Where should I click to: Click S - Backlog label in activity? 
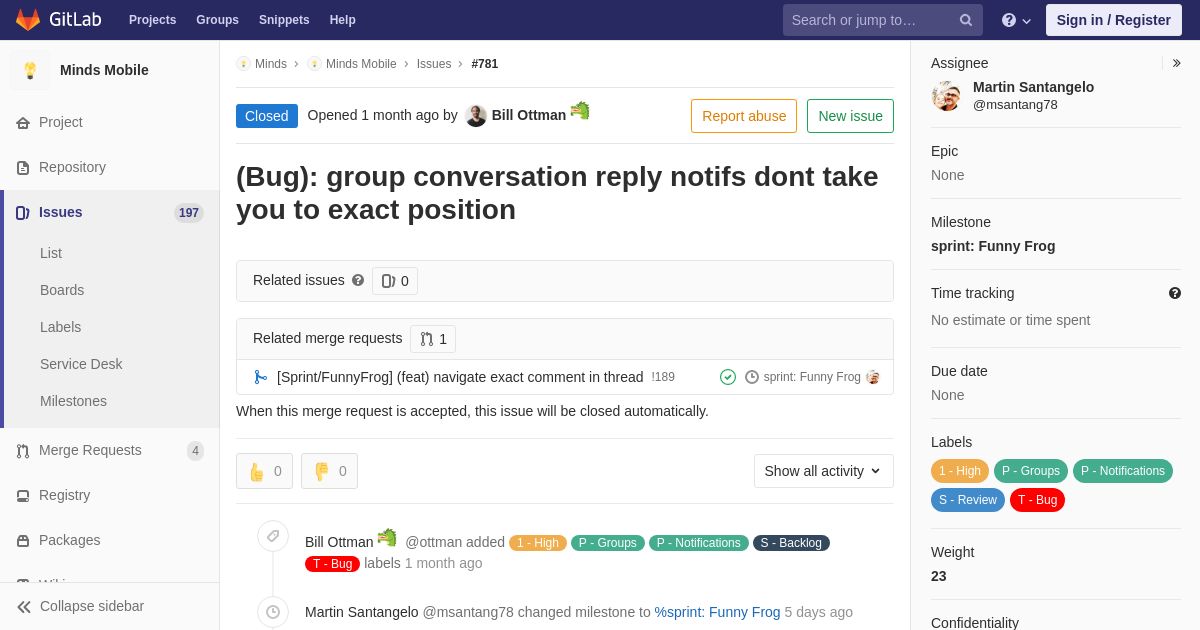(791, 543)
